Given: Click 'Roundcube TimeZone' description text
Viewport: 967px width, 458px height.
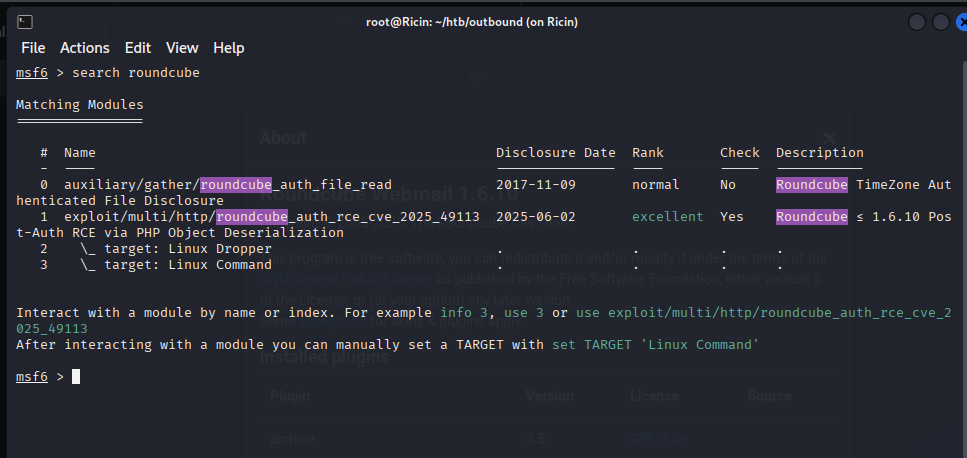Looking at the screenshot, I should (x=847, y=185).
